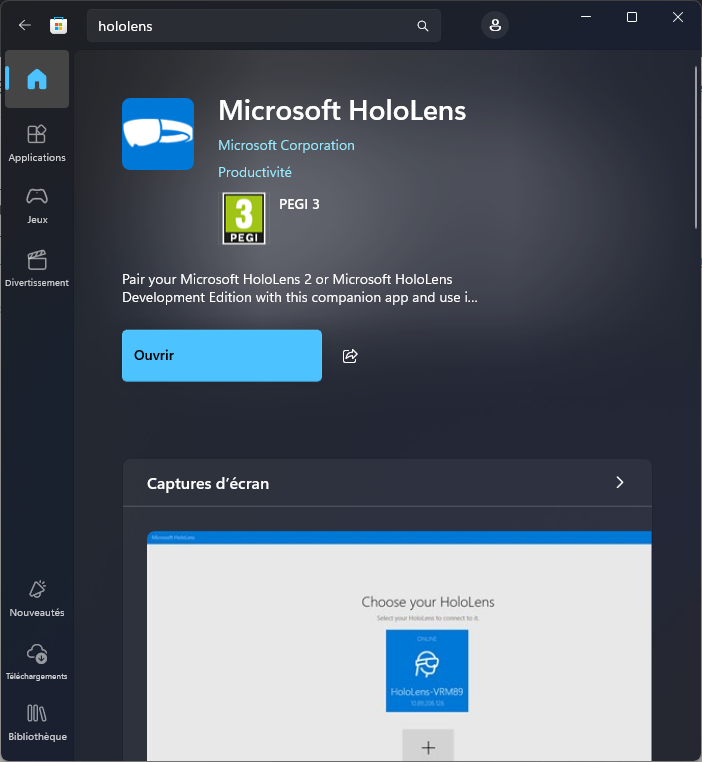The height and width of the screenshot is (762, 702).
Task: Open the HoloLens app screenshot thumbnail
Action: point(399,646)
